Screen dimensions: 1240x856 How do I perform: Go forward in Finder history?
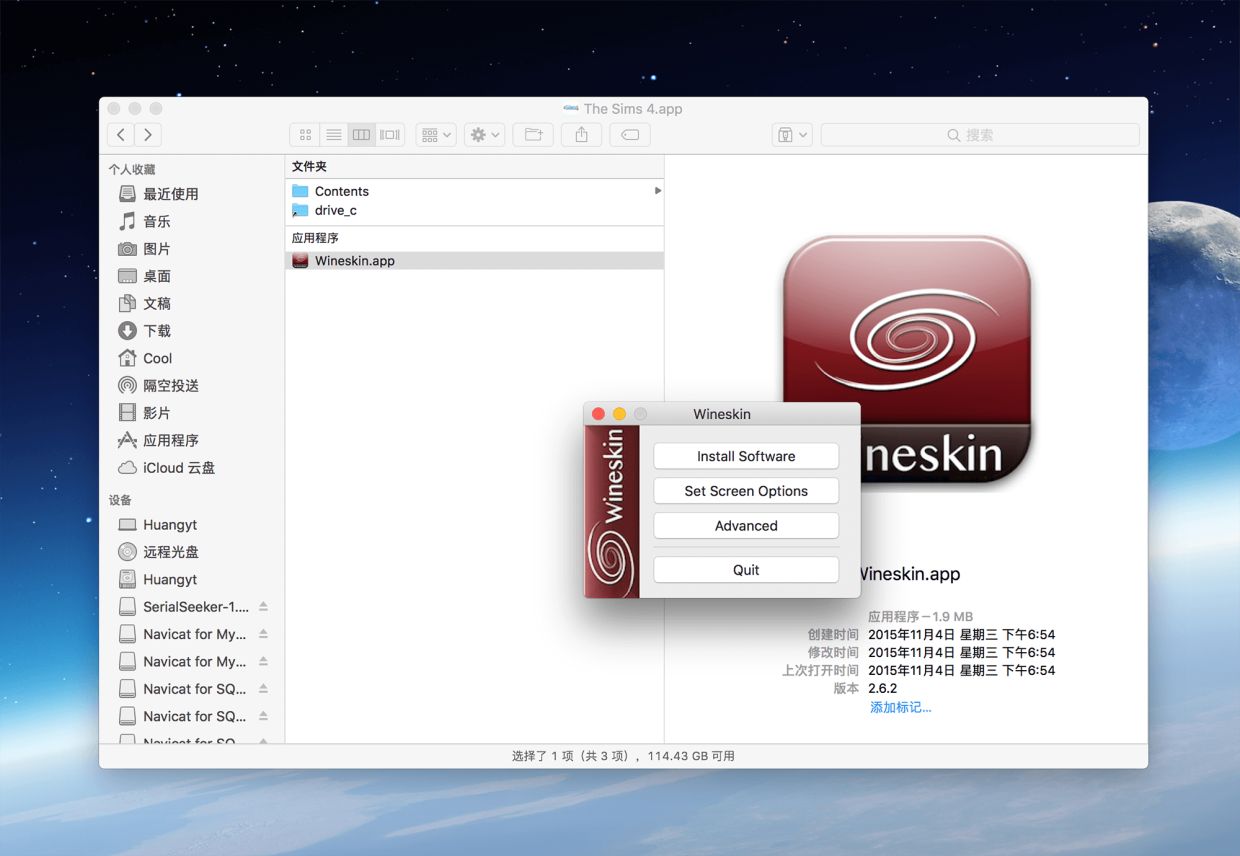click(x=148, y=135)
